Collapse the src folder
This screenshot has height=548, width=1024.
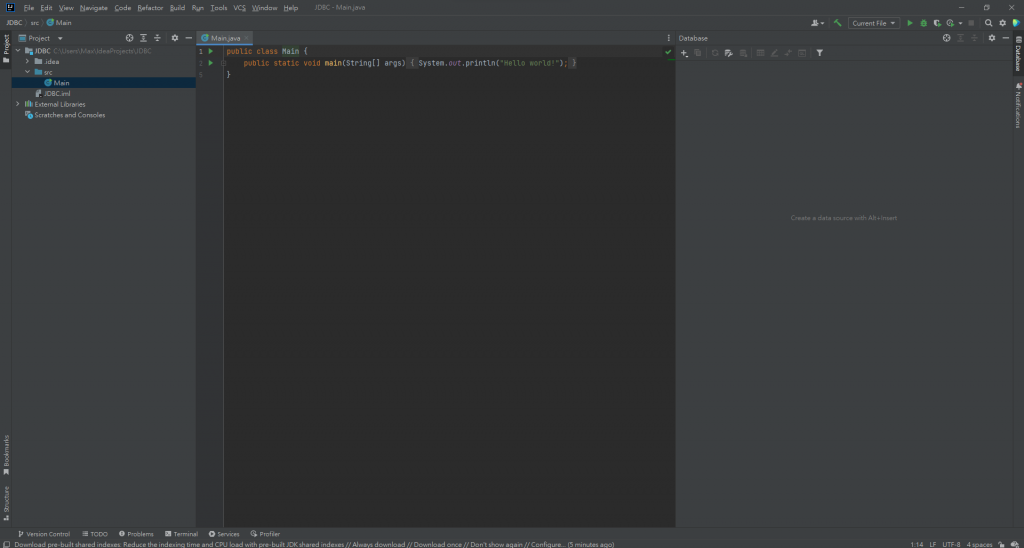coord(27,72)
